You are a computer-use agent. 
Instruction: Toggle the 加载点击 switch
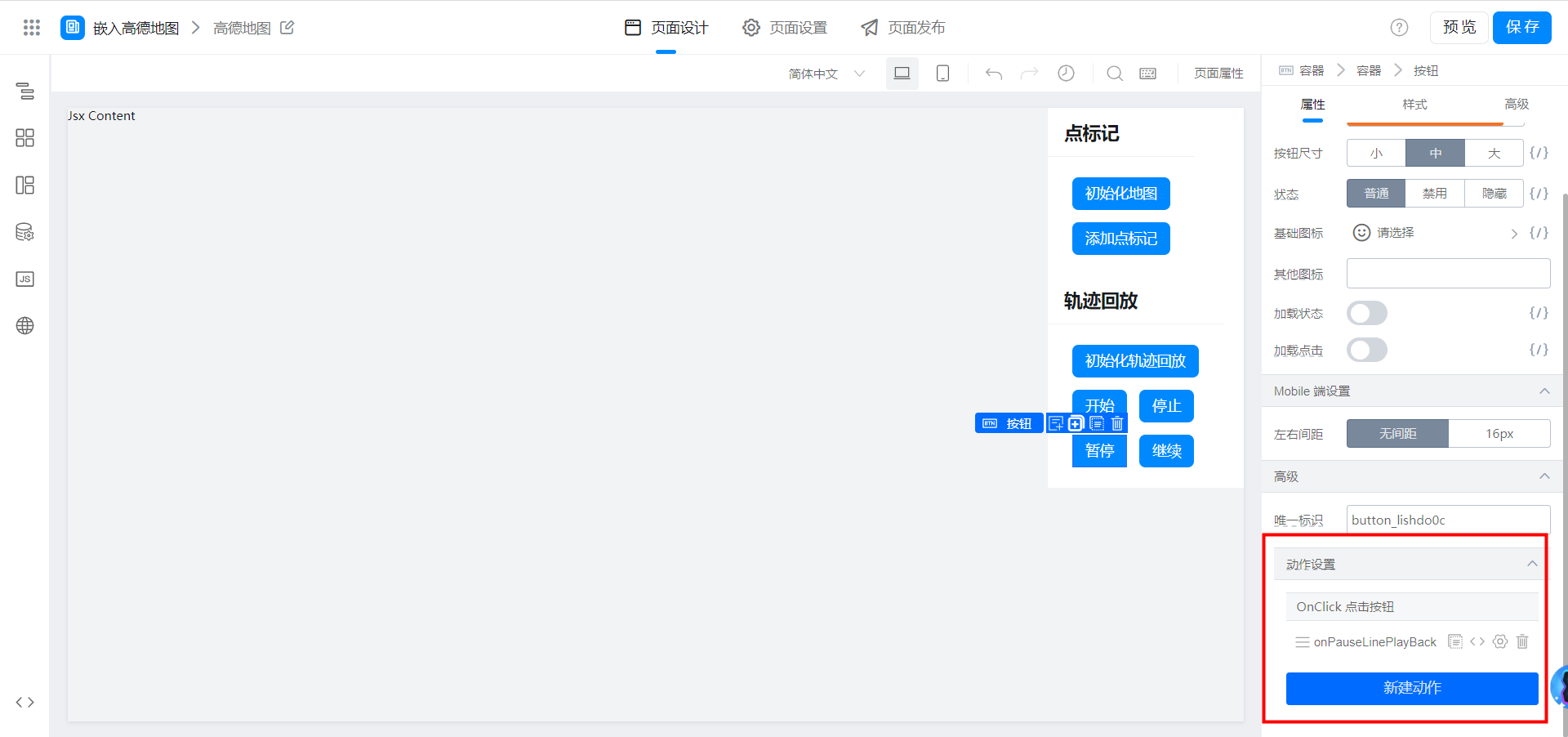[x=1367, y=350]
